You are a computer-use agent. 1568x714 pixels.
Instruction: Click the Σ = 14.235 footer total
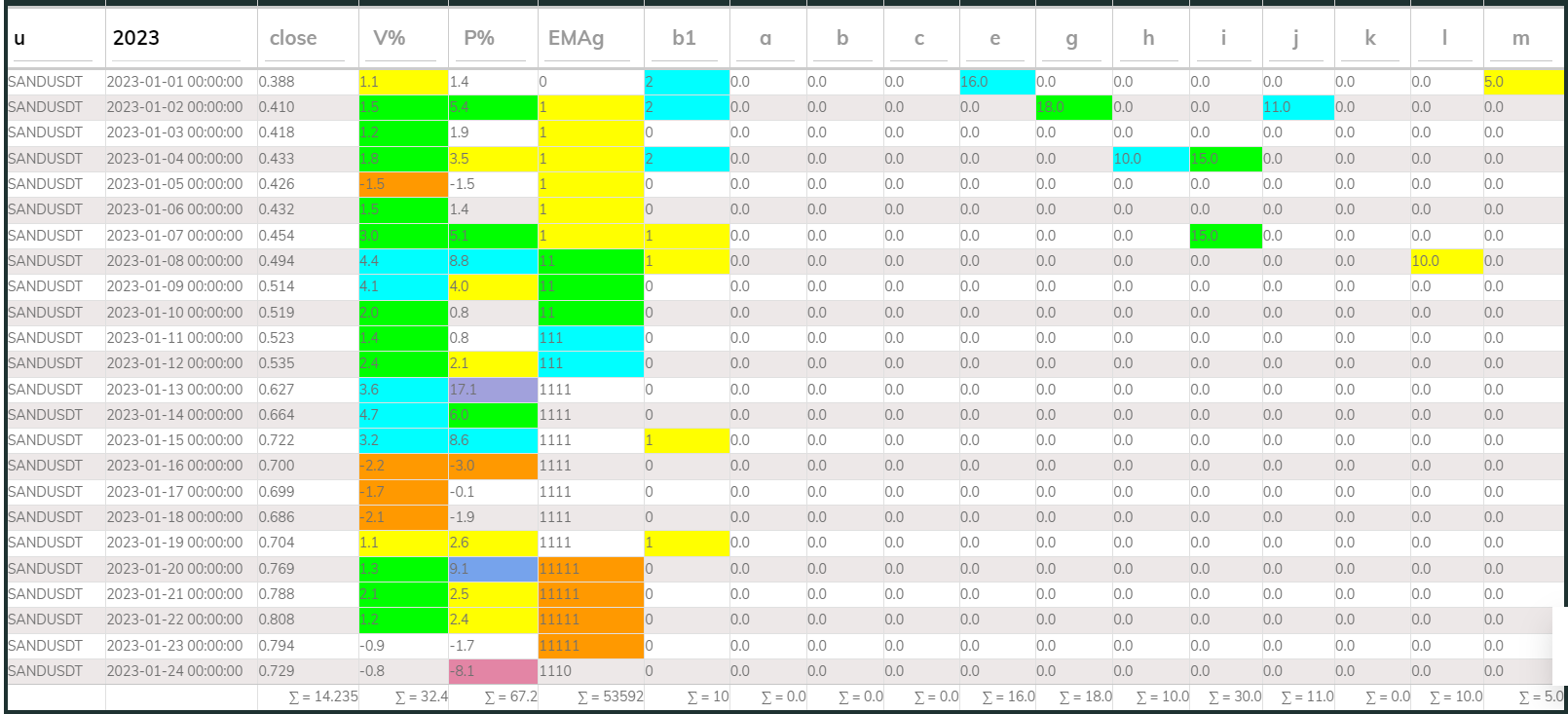tap(323, 696)
